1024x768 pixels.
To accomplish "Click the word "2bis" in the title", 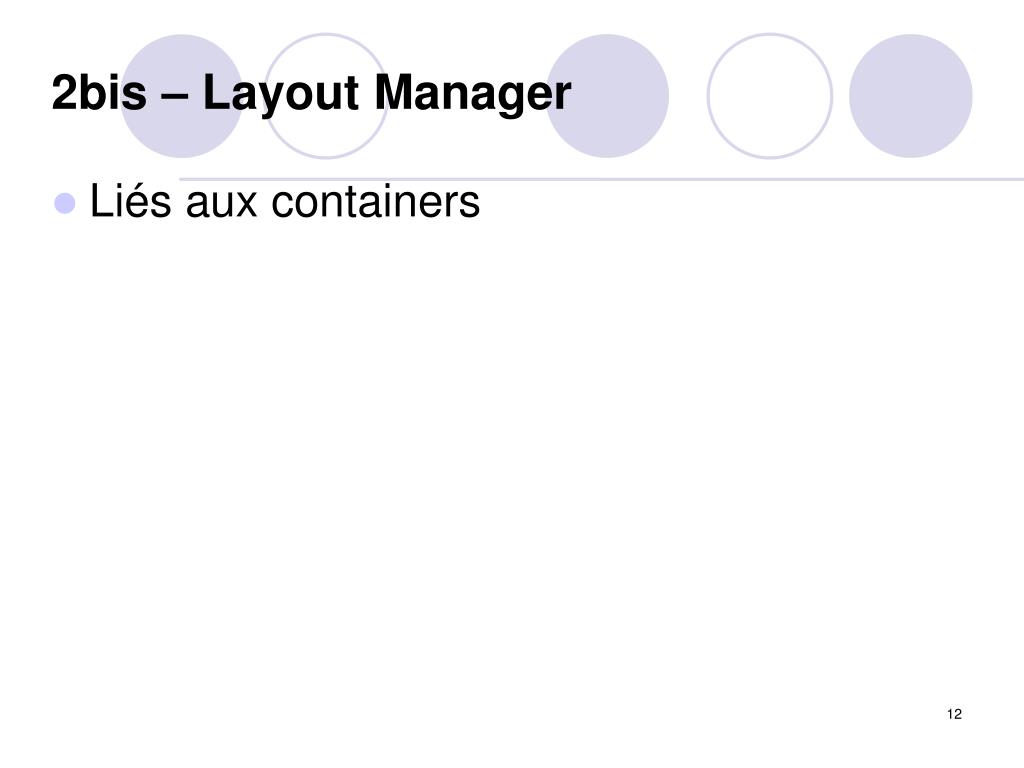I will pyautogui.click(x=99, y=92).
